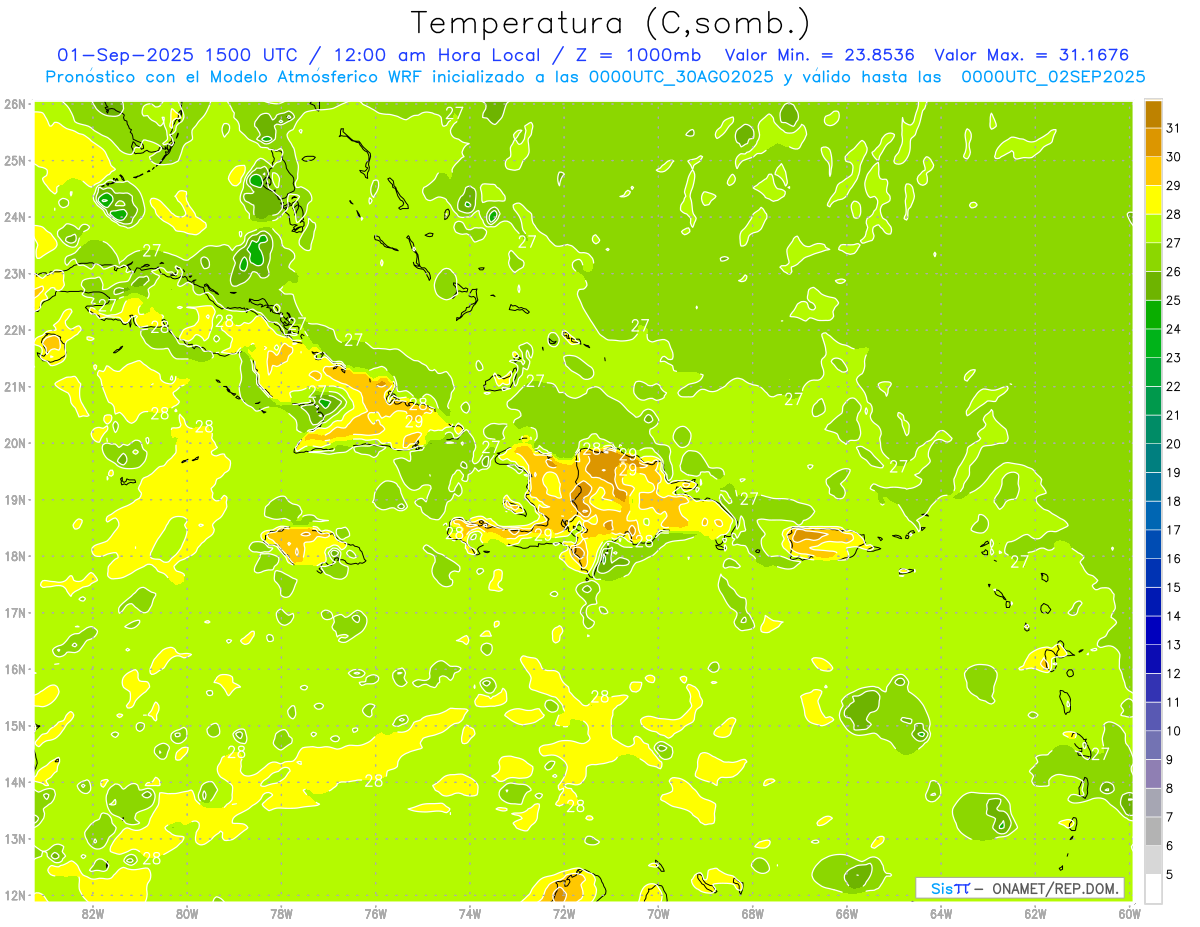Click the 66W longitude axis label
Screen dimensions: 1200x927
click(x=847, y=913)
